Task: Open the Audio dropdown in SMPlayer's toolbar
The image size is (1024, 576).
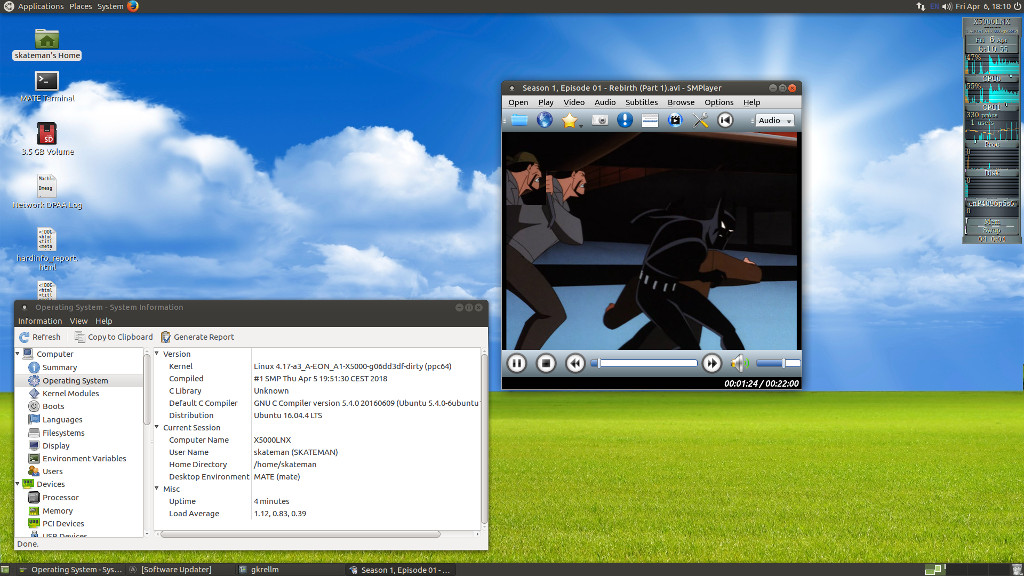Action: (x=775, y=120)
